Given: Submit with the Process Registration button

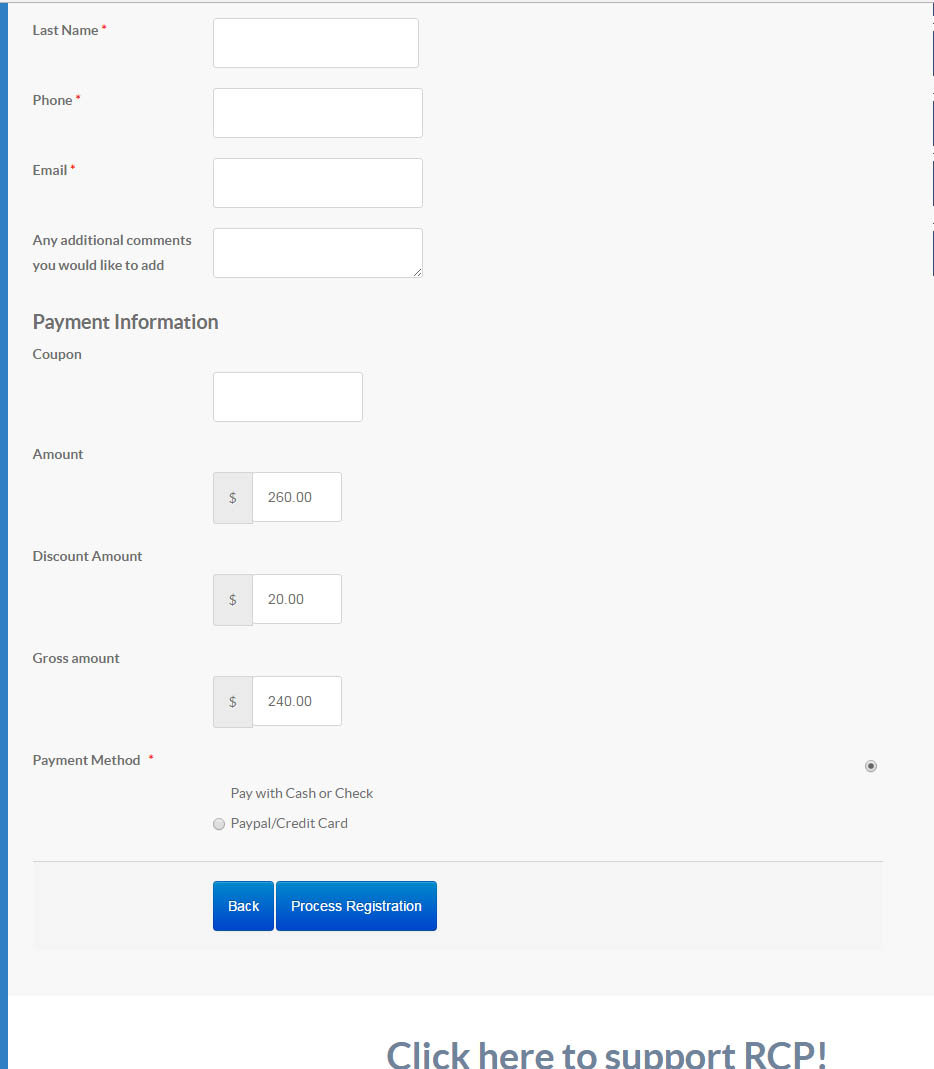Looking at the screenshot, I should 356,906.
